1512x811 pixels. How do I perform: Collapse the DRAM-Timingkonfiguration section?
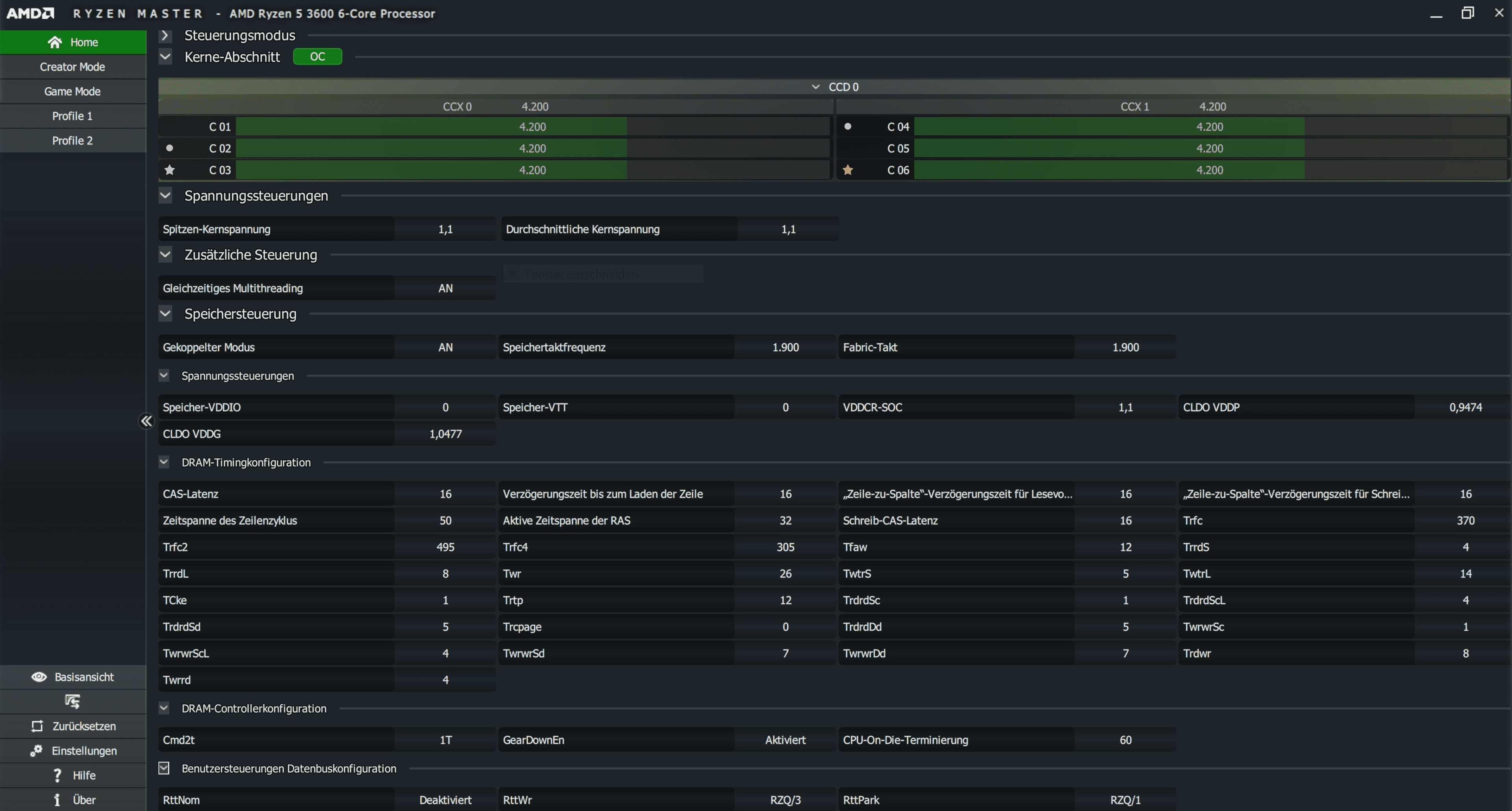[164, 463]
